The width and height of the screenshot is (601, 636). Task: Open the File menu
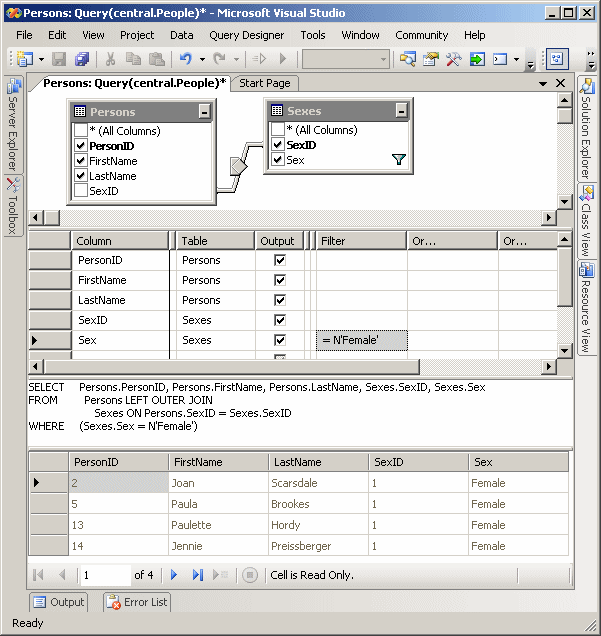click(24, 35)
